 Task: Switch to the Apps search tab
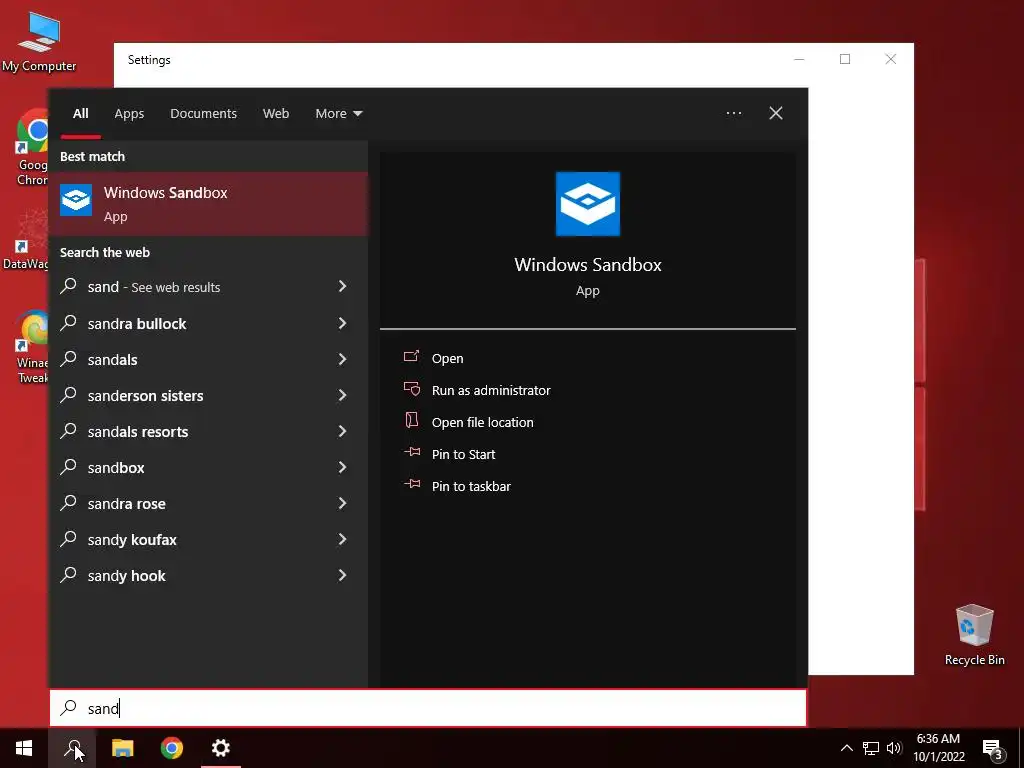pyautogui.click(x=129, y=114)
